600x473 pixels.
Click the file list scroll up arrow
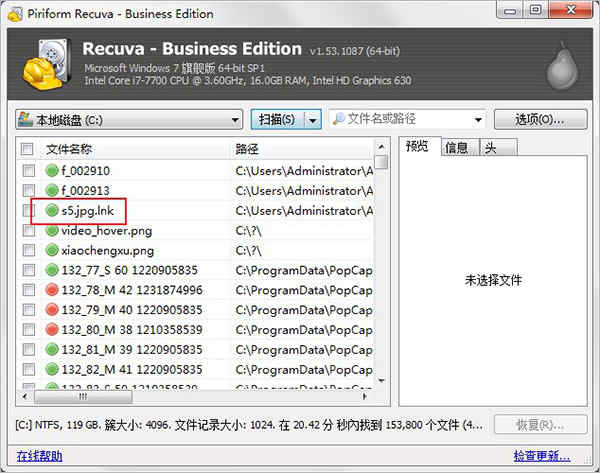pos(381,147)
